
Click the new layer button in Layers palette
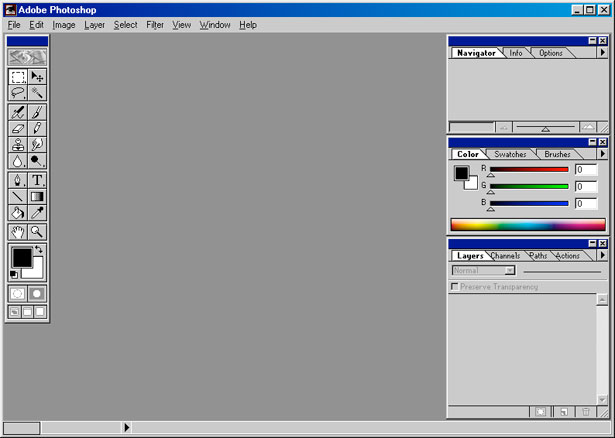coord(563,411)
